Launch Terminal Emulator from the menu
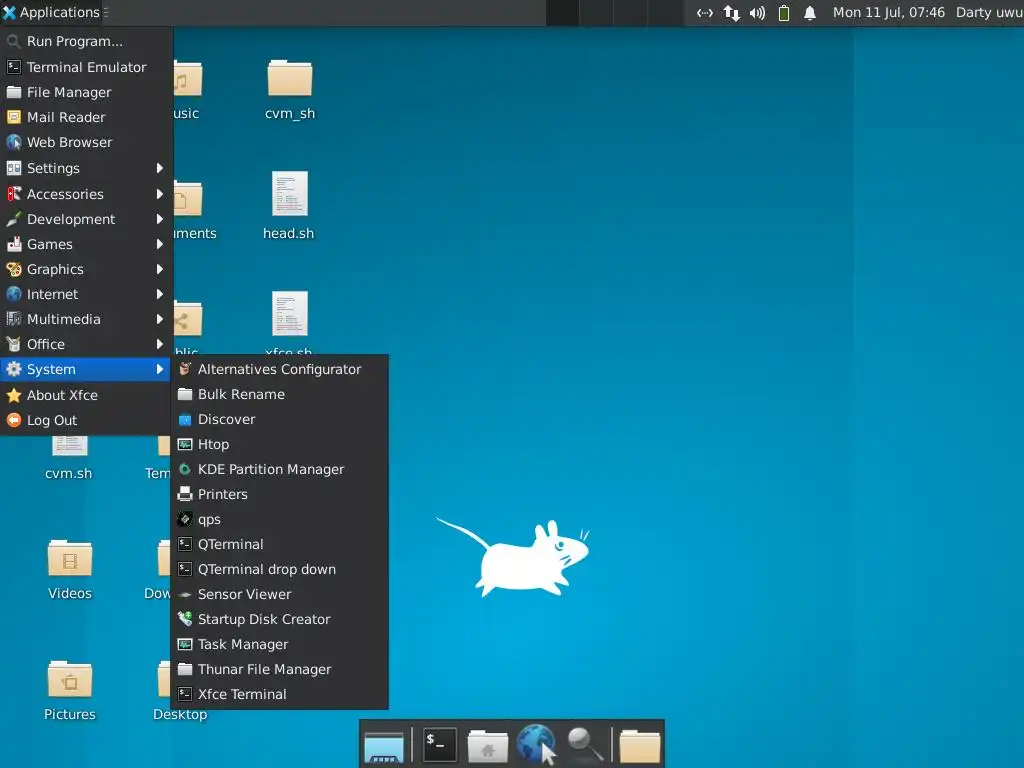Viewport: 1024px width, 768px height. [86, 67]
